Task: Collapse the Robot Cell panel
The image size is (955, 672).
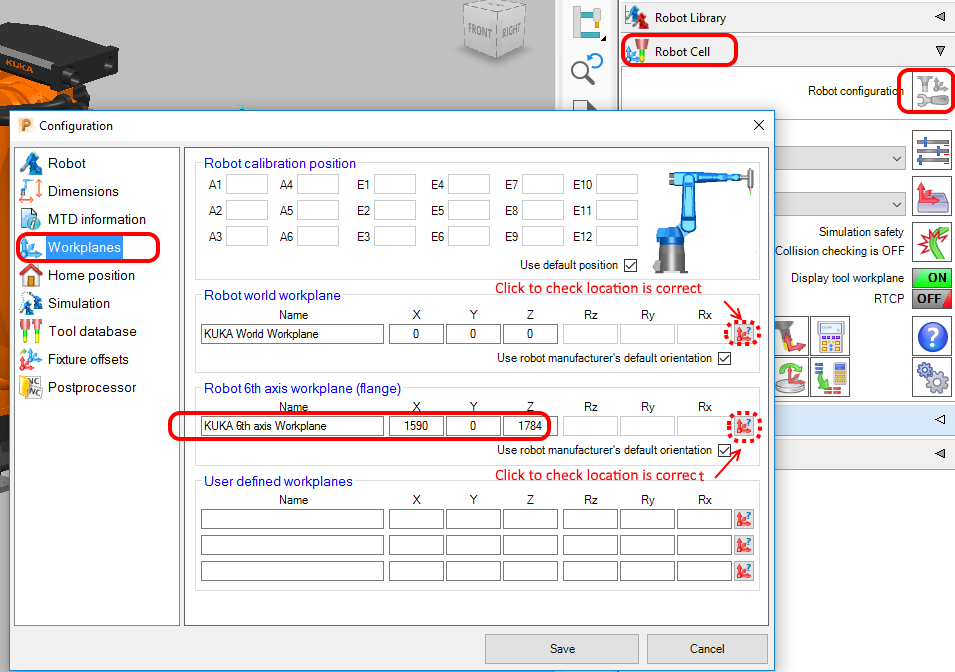Action: (x=938, y=48)
